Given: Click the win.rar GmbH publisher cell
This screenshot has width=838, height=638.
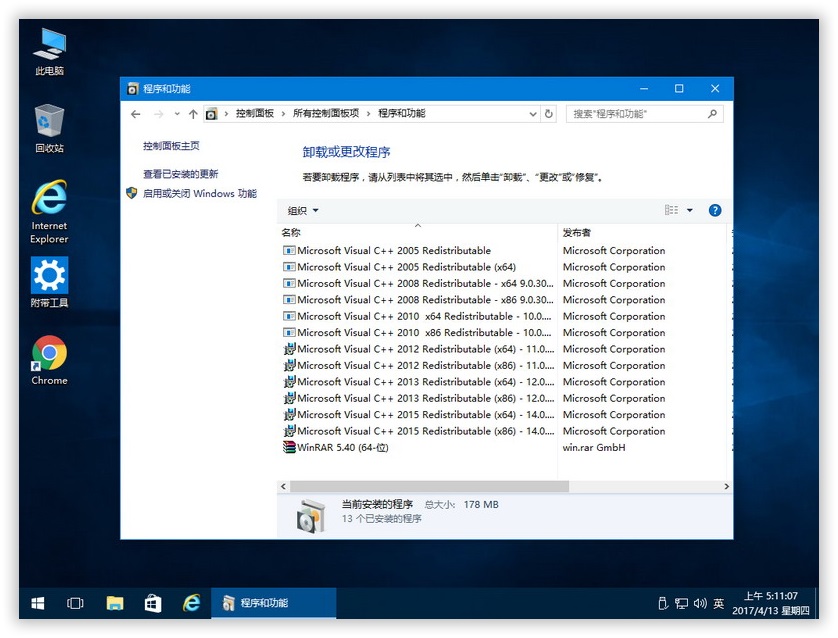Looking at the screenshot, I should [594, 448].
